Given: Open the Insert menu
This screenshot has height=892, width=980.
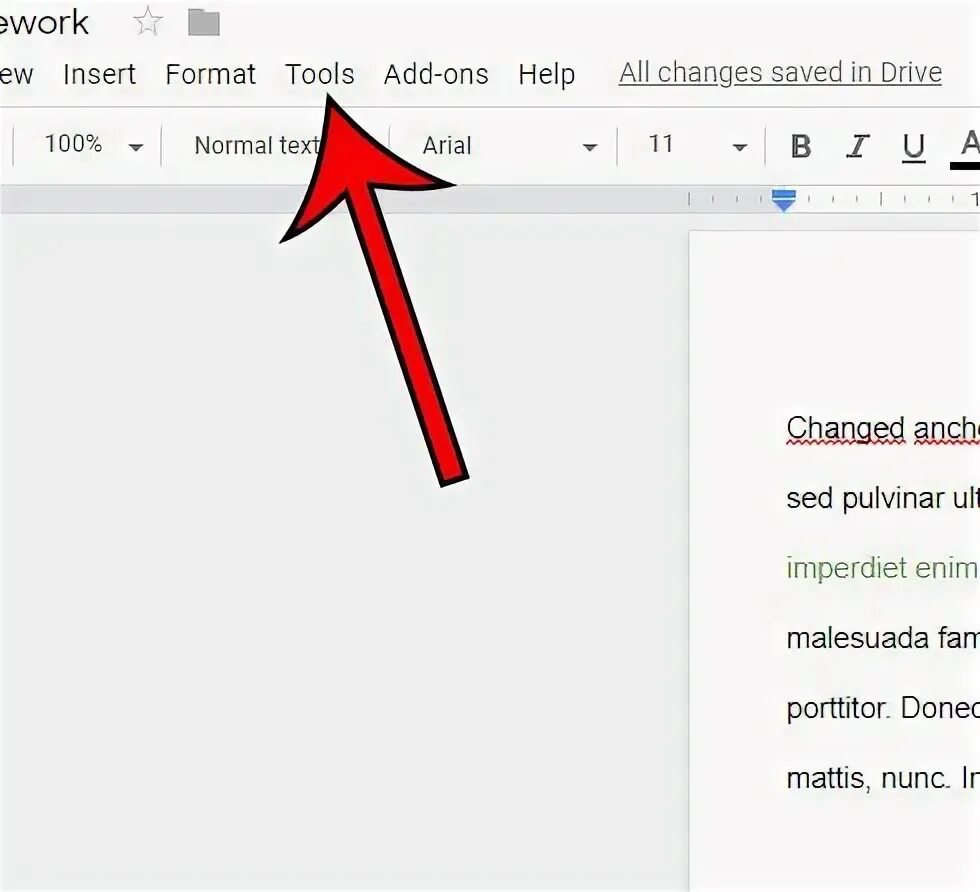Looking at the screenshot, I should click(x=99, y=74).
